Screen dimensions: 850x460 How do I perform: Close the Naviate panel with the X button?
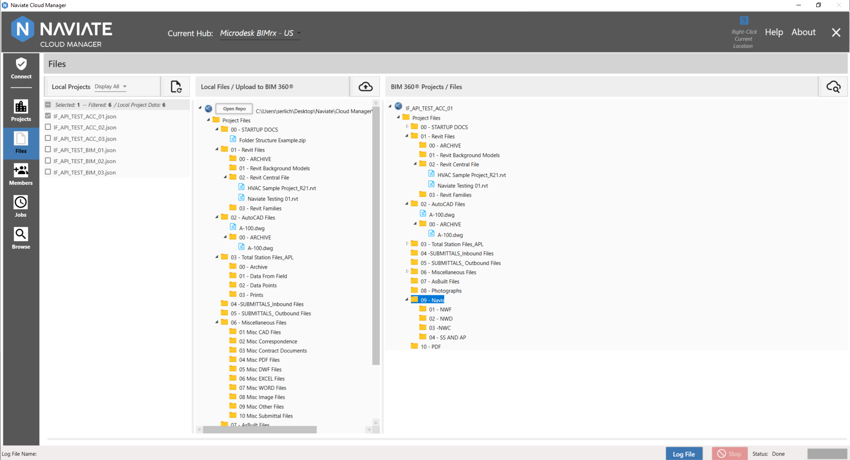click(836, 33)
